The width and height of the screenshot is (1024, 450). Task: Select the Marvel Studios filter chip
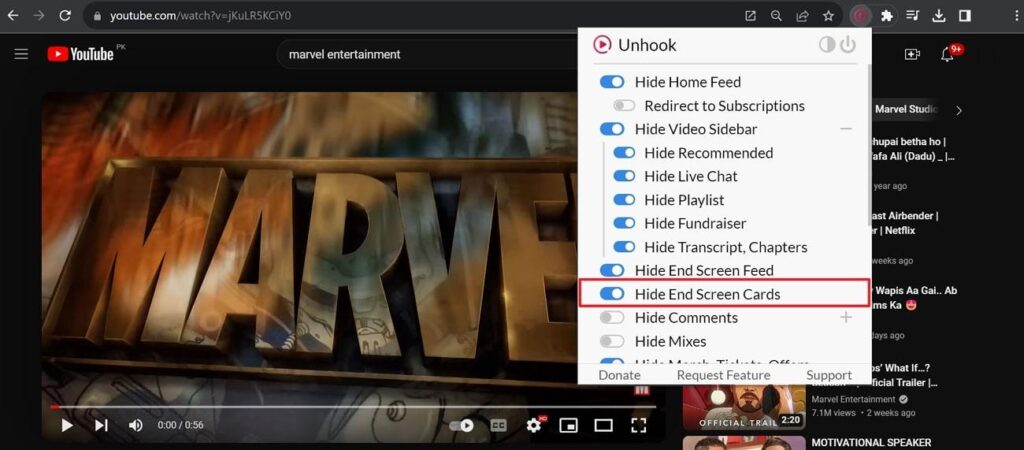click(906, 110)
